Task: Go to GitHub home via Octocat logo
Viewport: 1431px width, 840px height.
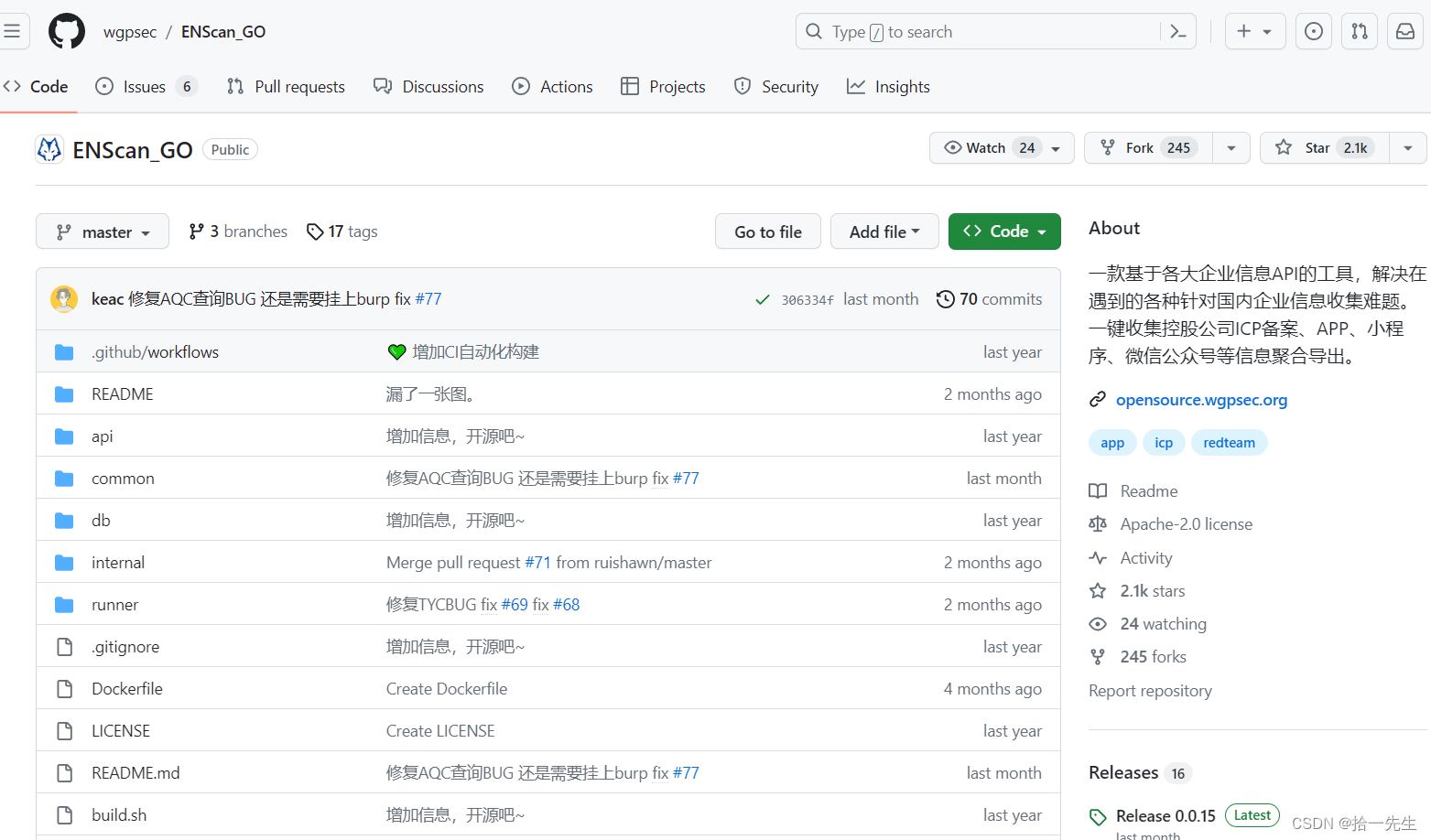Action: pyautogui.click(x=67, y=31)
